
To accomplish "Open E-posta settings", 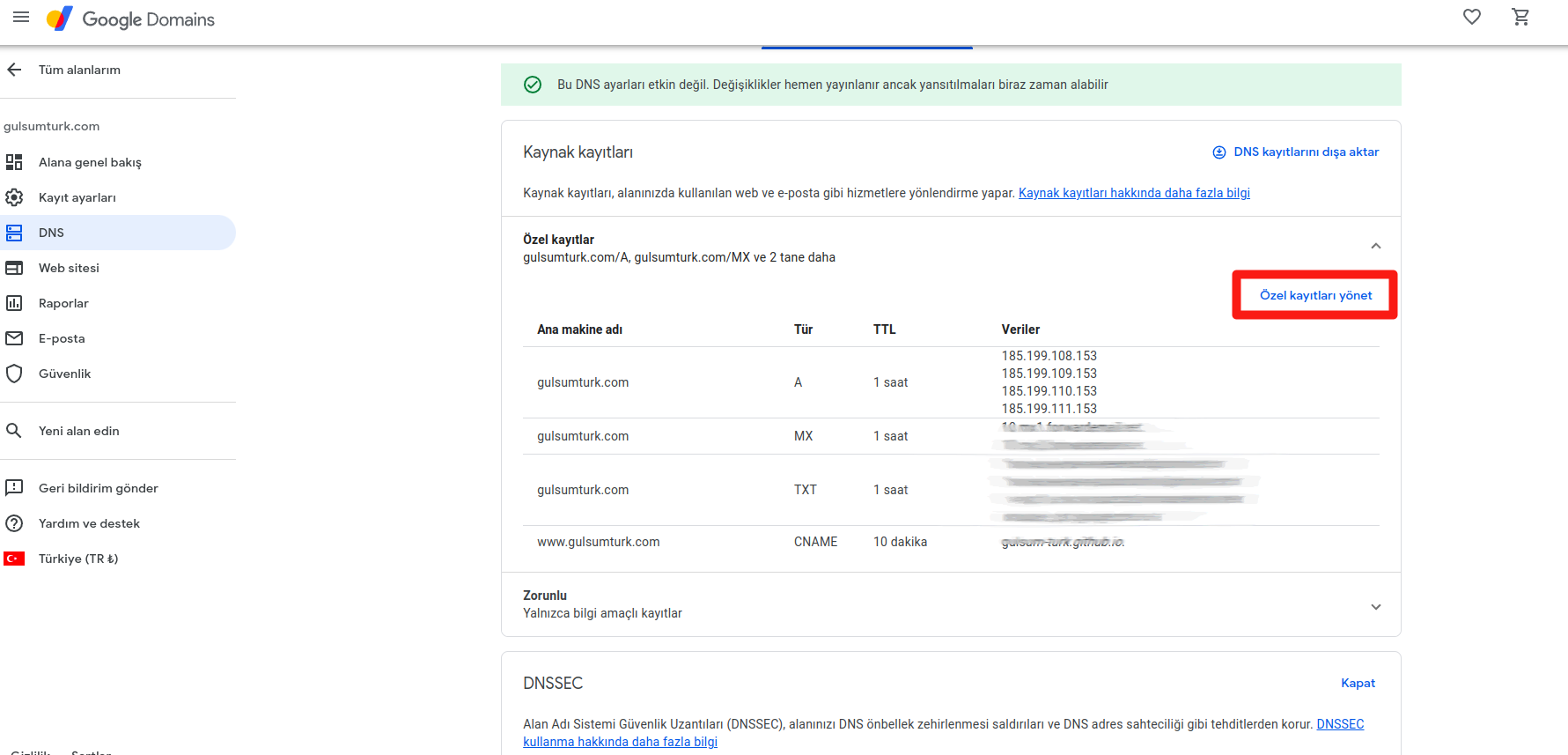I will coord(62,338).
